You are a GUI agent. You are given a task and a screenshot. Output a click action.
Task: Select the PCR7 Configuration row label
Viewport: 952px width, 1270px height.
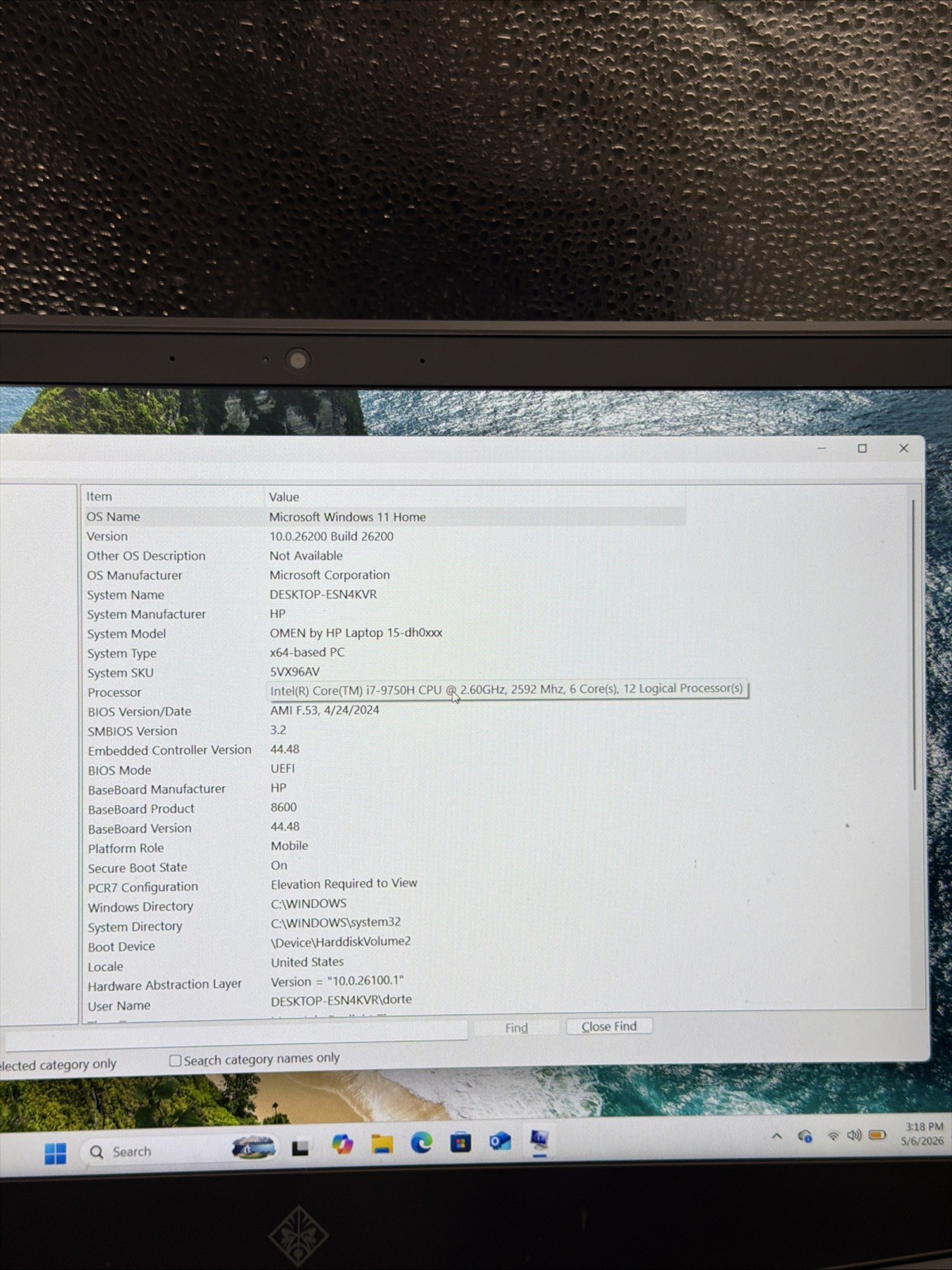click(143, 887)
